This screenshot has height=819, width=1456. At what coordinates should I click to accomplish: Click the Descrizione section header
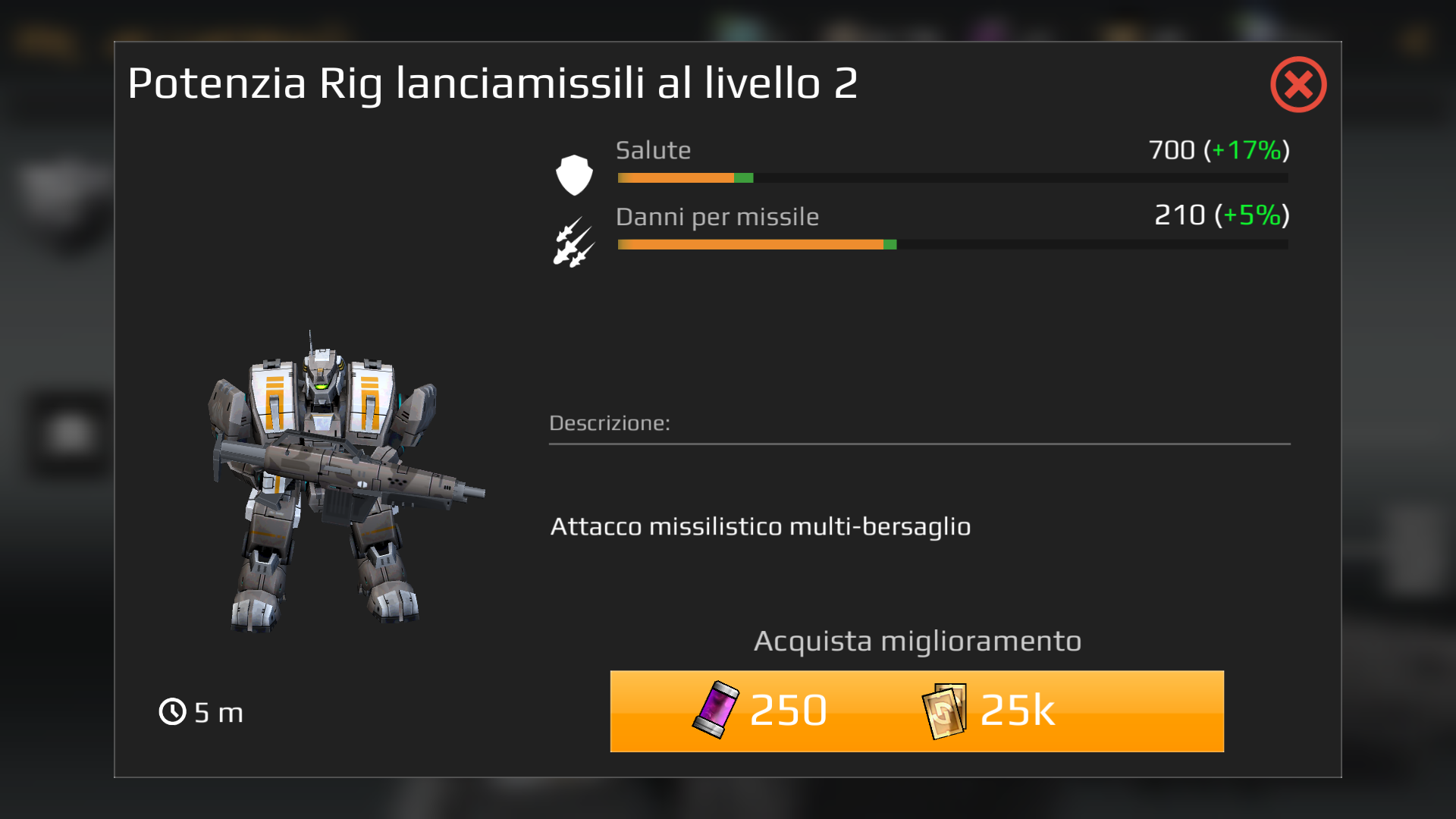610,423
